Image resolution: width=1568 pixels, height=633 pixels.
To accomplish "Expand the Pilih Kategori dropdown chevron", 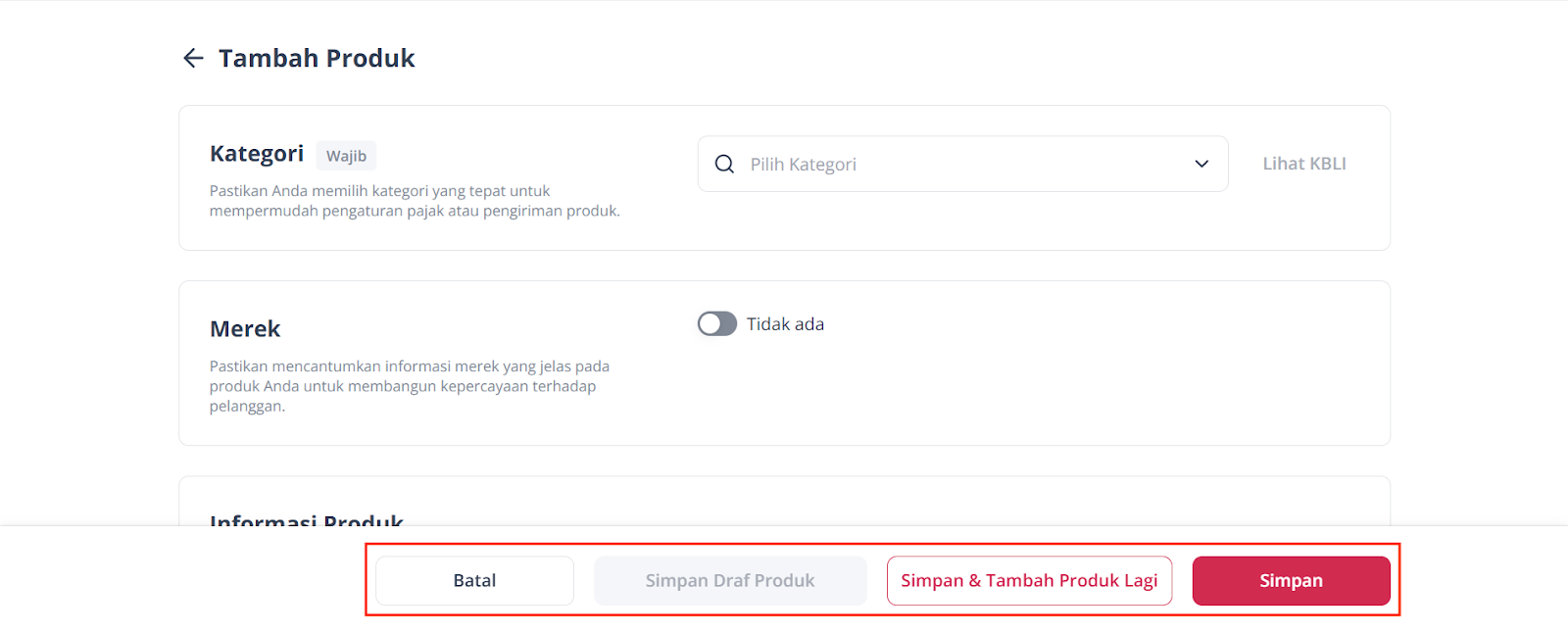I will [x=1201, y=165].
